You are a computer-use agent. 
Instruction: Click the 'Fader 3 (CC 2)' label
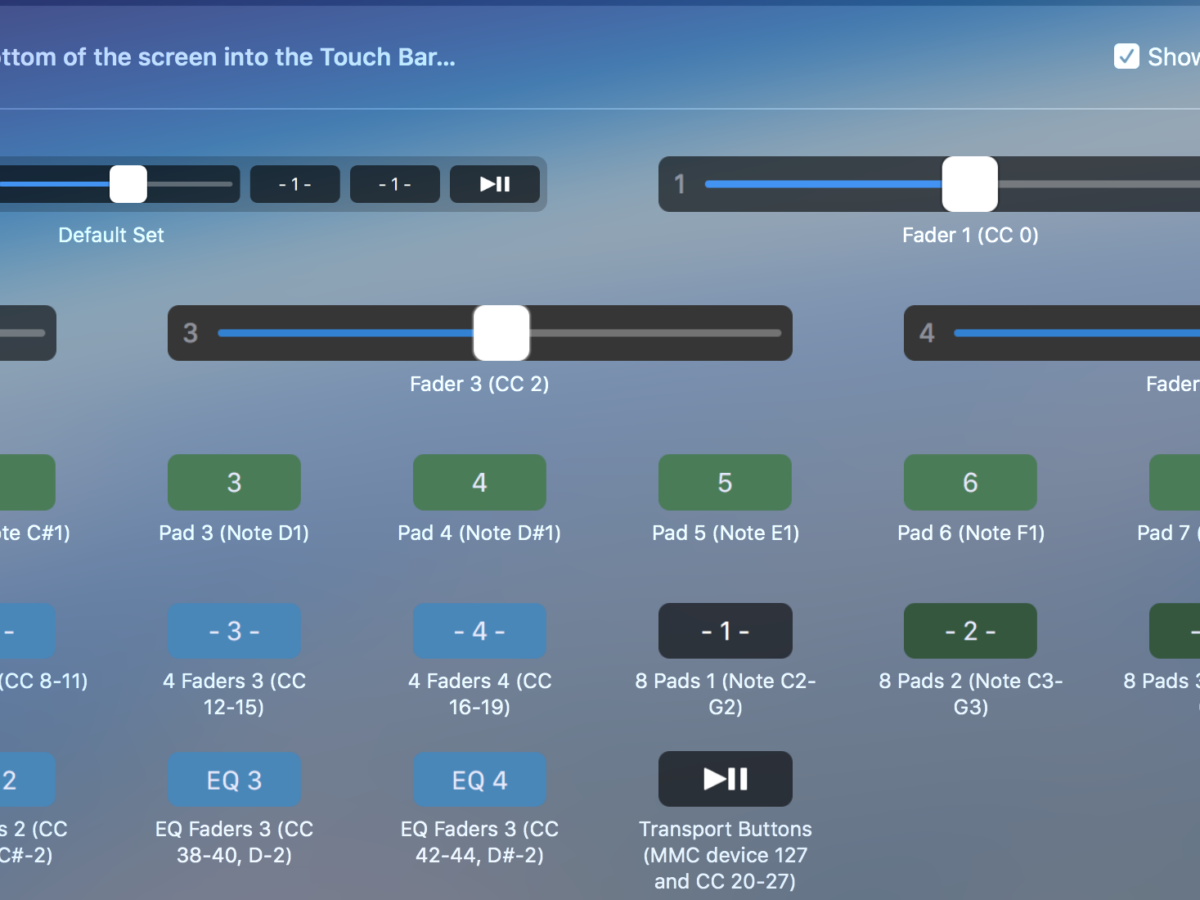[480, 384]
